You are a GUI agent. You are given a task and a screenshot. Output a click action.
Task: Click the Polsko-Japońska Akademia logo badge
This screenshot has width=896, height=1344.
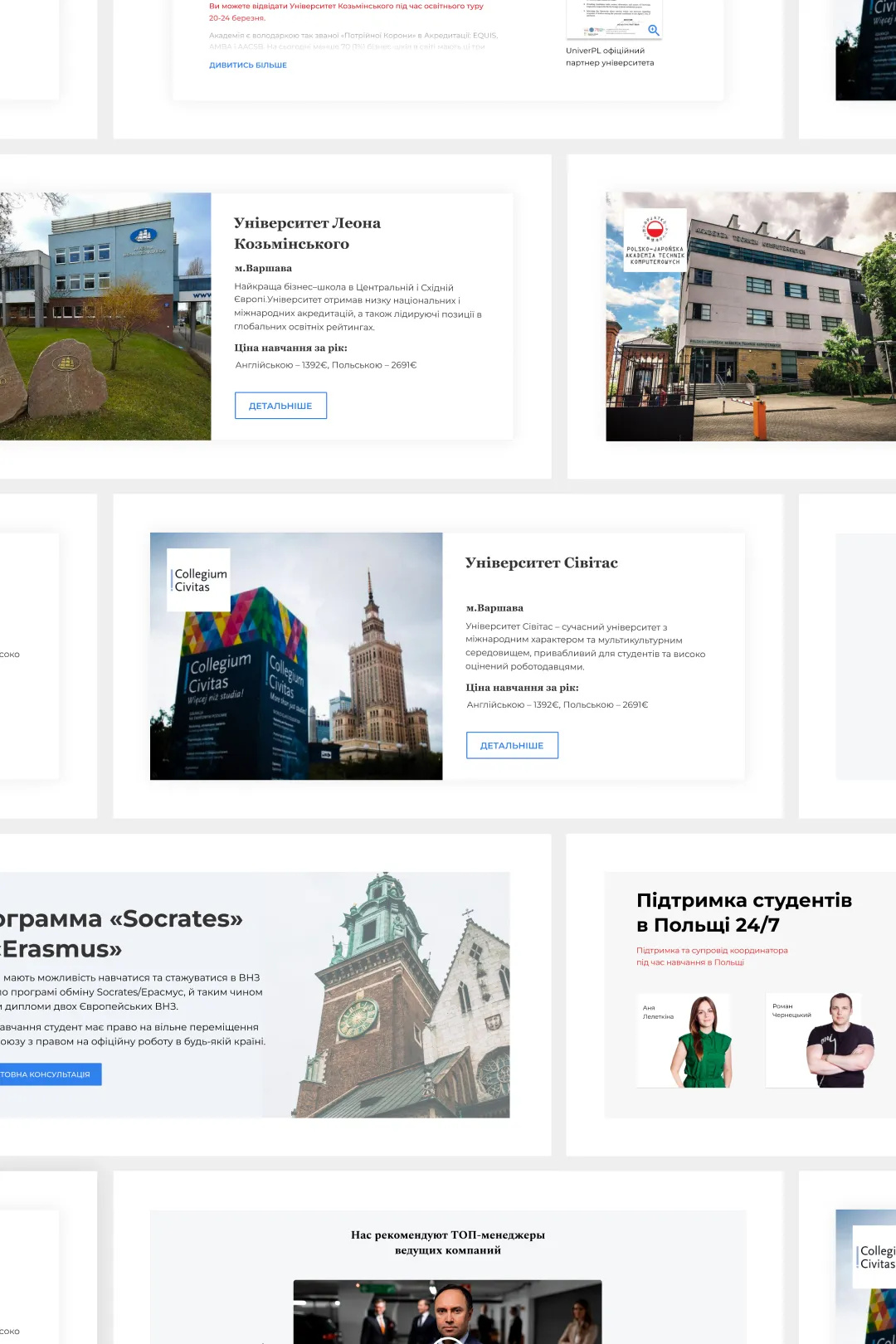pyautogui.click(x=655, y=240)
